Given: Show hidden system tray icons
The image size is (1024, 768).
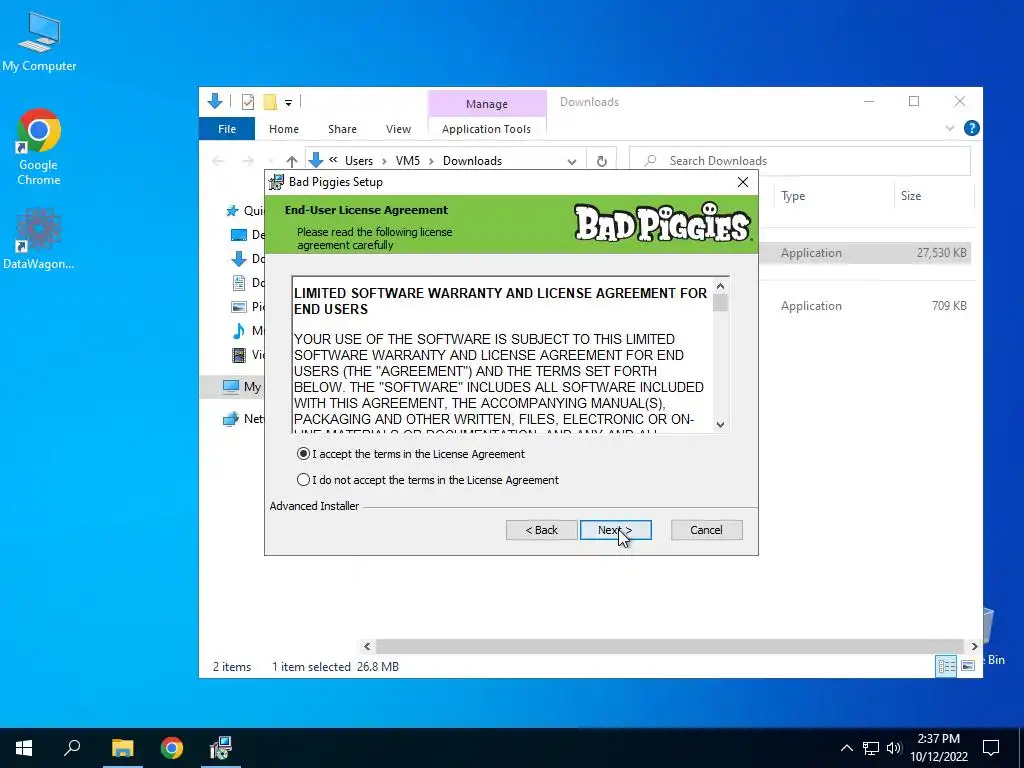Looking at the screenshot, I should [x=846, y=748].
